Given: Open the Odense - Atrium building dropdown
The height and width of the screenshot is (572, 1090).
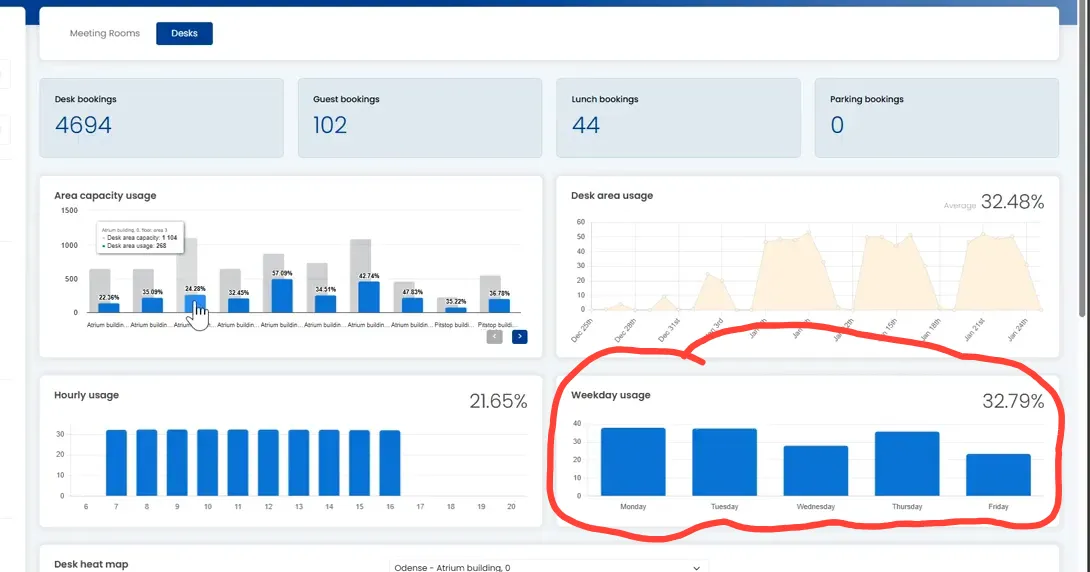Looking at the screenshot, I should tap(548, 567).
